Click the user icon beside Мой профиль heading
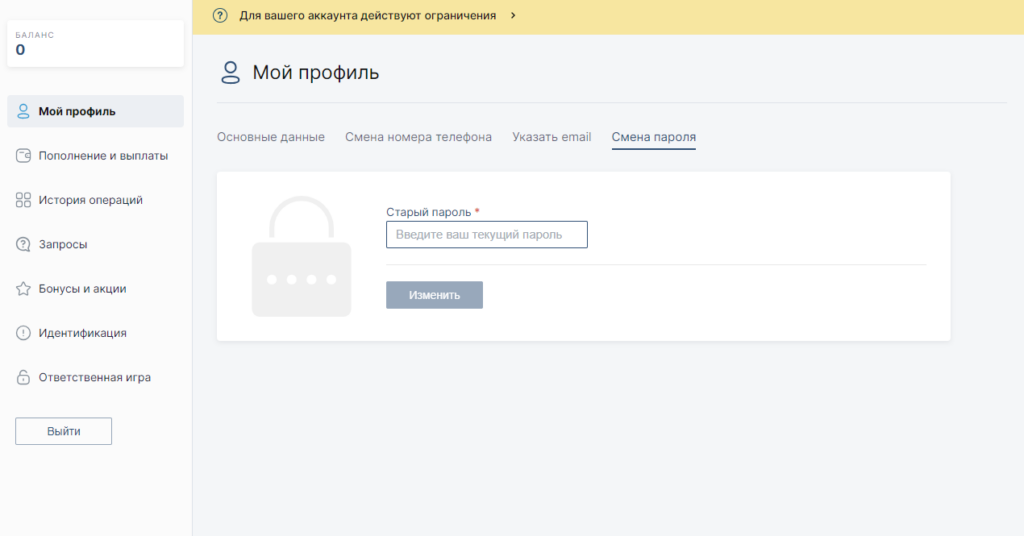 pyautogui.click(x=230, y=72)
